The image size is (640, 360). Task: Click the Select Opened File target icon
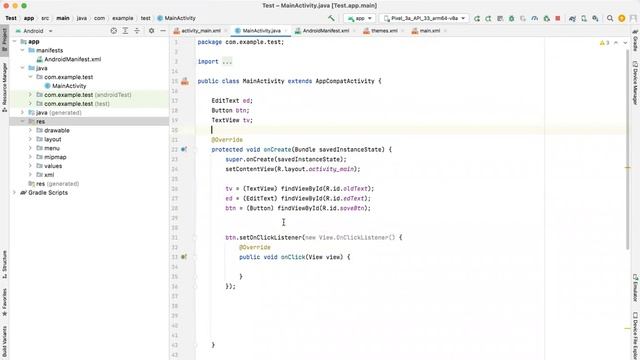(x=113, y=31)
